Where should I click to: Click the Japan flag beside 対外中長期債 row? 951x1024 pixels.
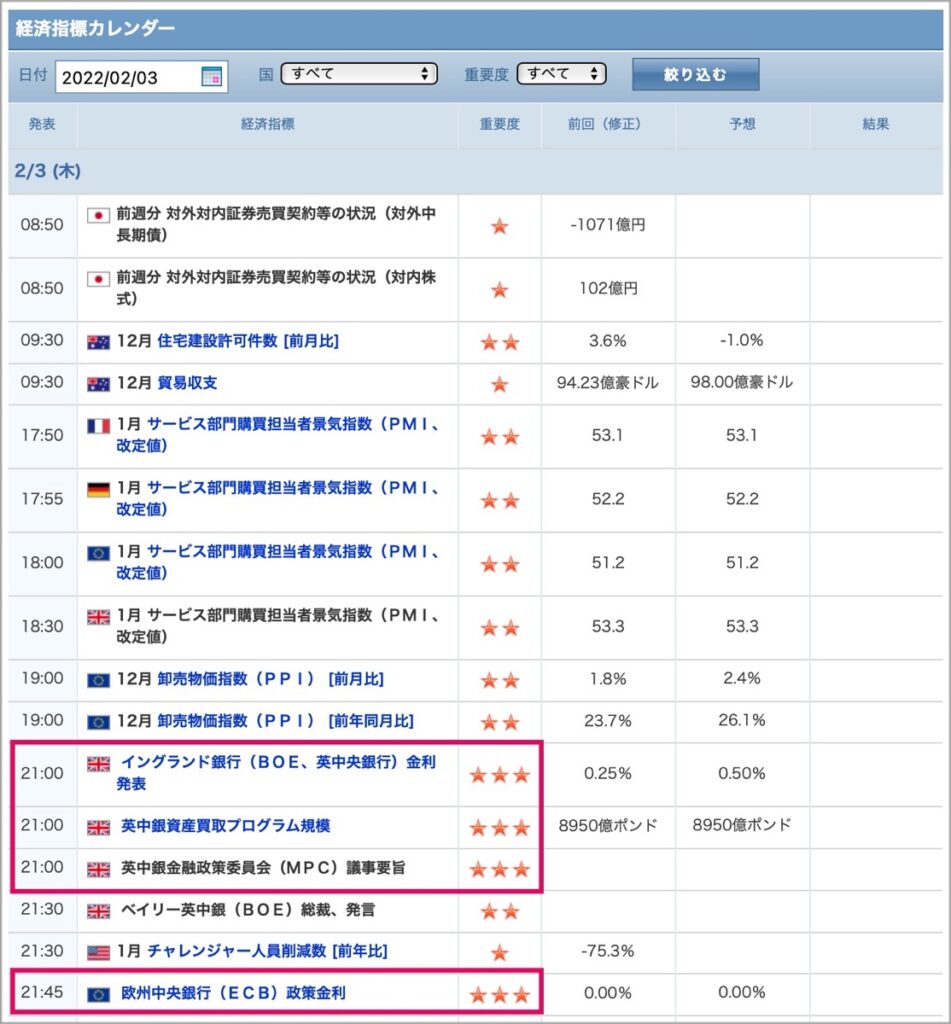98,215
